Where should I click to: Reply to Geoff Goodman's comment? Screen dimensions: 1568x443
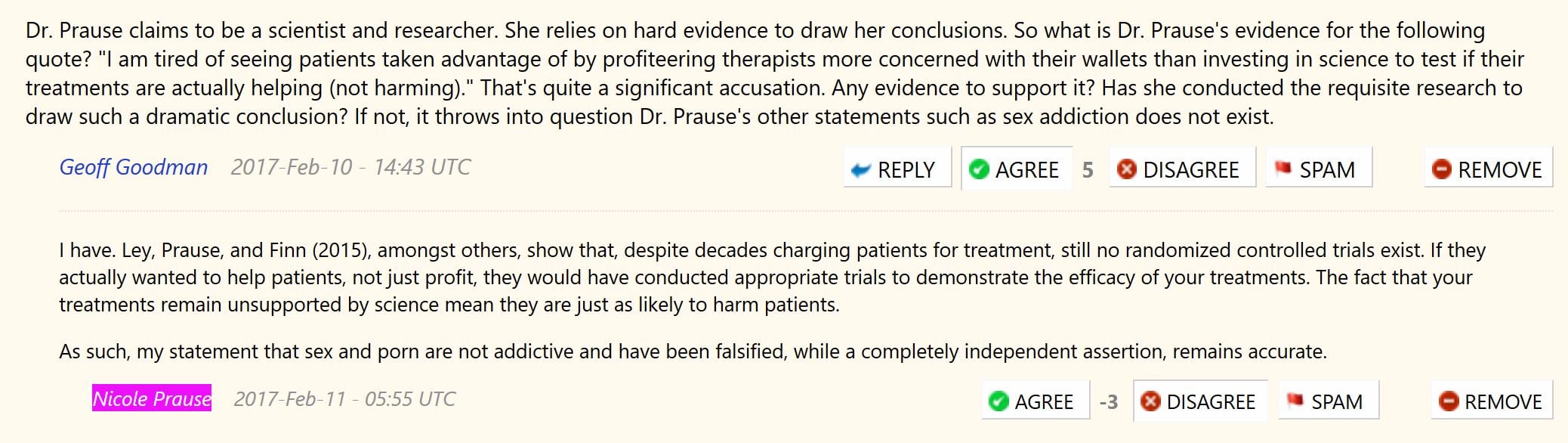[x=897, y=169]
